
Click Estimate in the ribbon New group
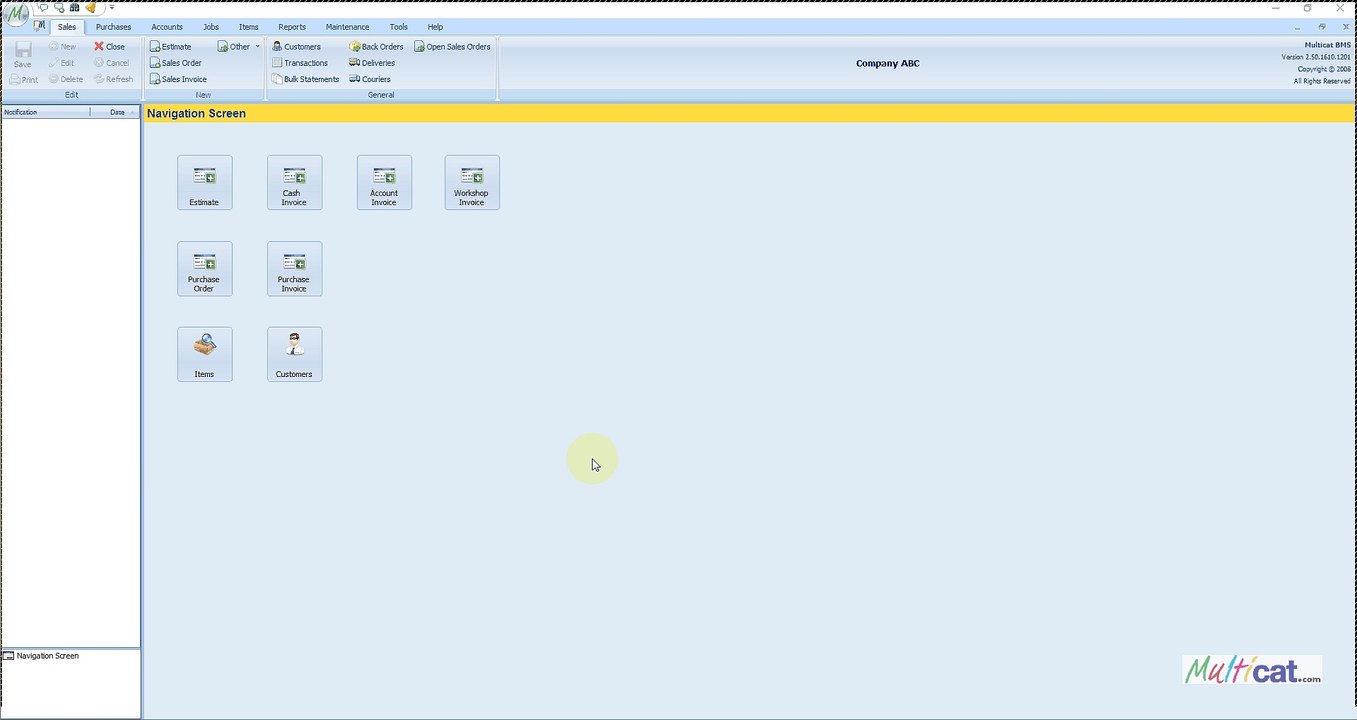point(170,47)
